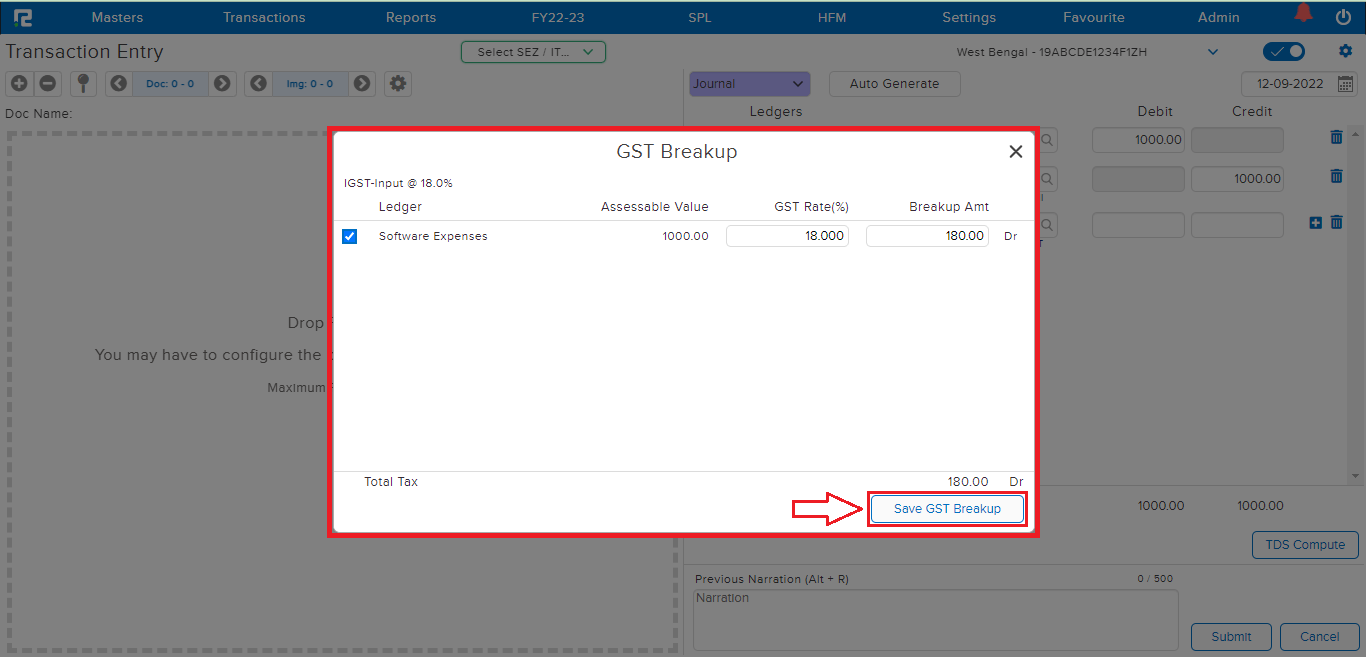
Task: Close the GST Breakup dialog
Action: tap(1015, 152)
